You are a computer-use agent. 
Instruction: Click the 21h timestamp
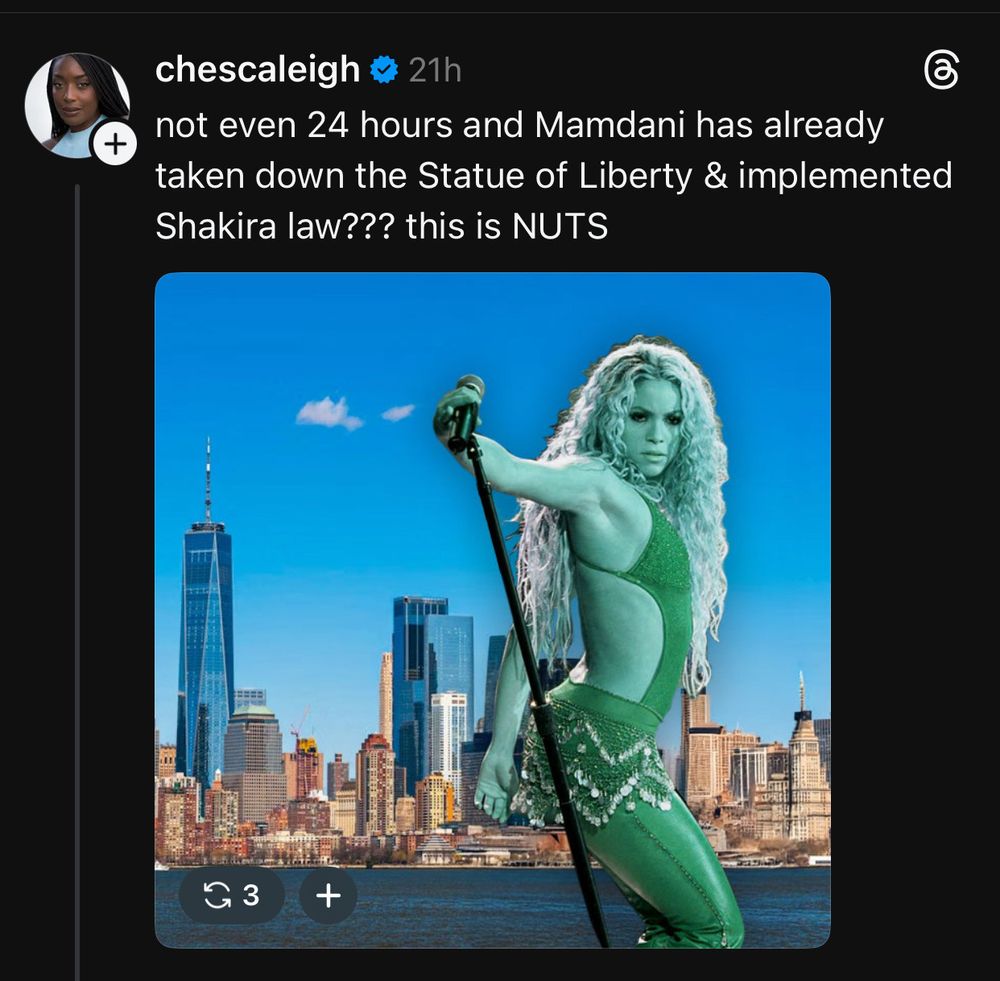pyautogui.click(x=435, y=70)
